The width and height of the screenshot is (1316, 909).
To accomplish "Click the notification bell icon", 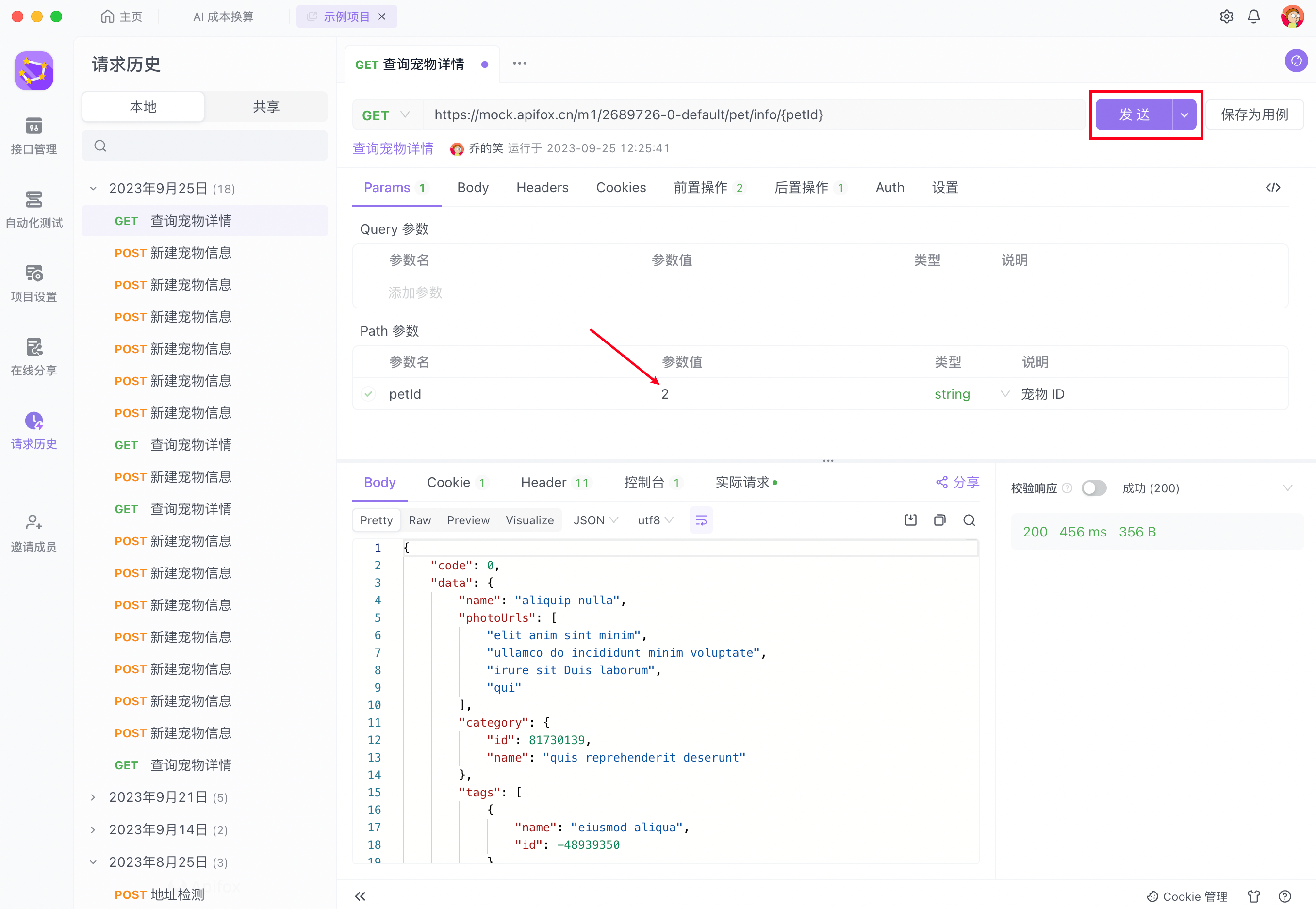I will point(1253,16).
